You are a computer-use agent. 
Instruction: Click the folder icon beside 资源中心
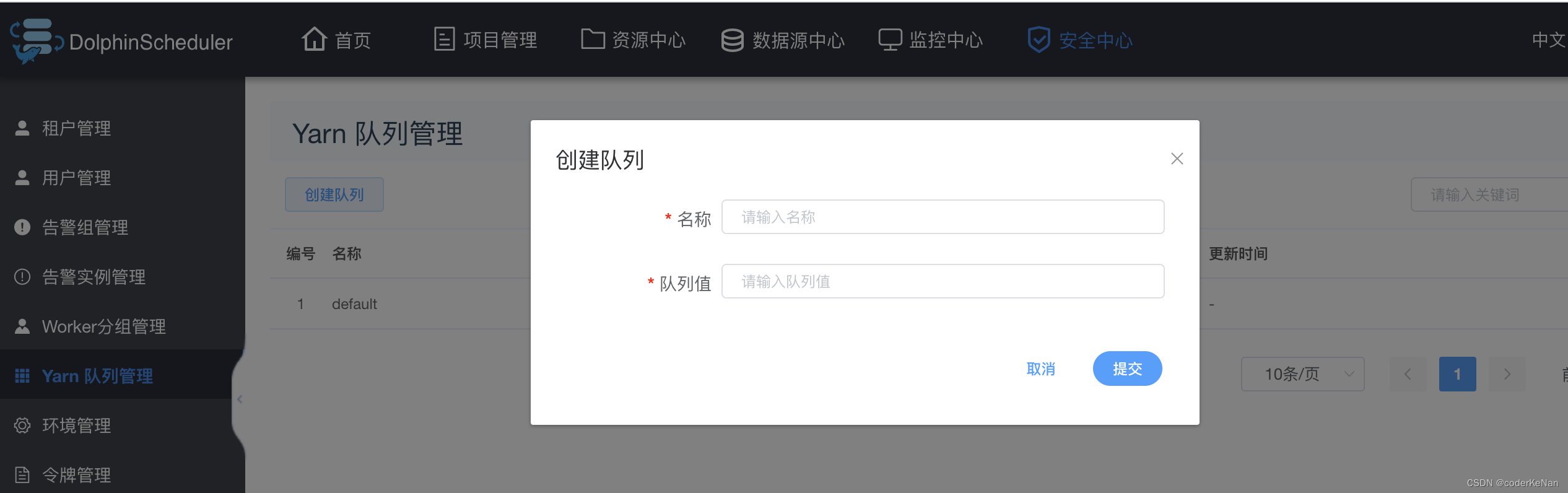[x=593, y=38]
